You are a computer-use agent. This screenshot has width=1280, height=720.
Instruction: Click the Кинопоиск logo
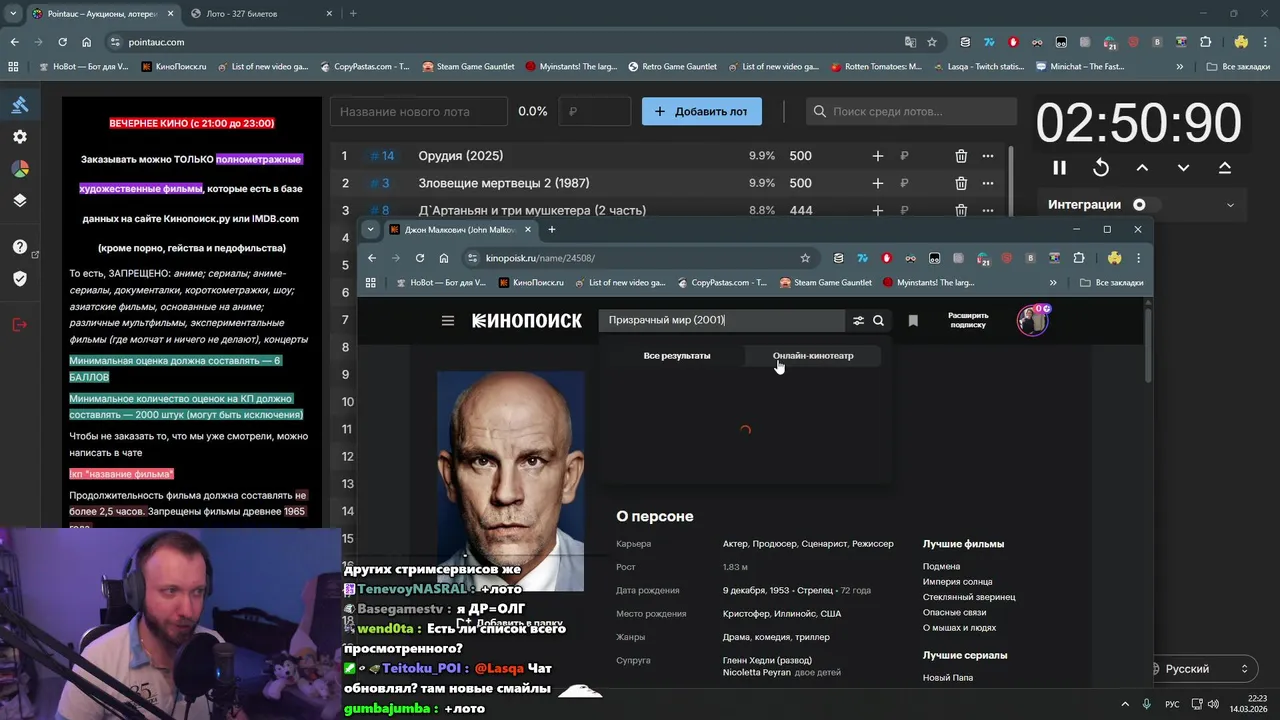[x=527, y=321]
